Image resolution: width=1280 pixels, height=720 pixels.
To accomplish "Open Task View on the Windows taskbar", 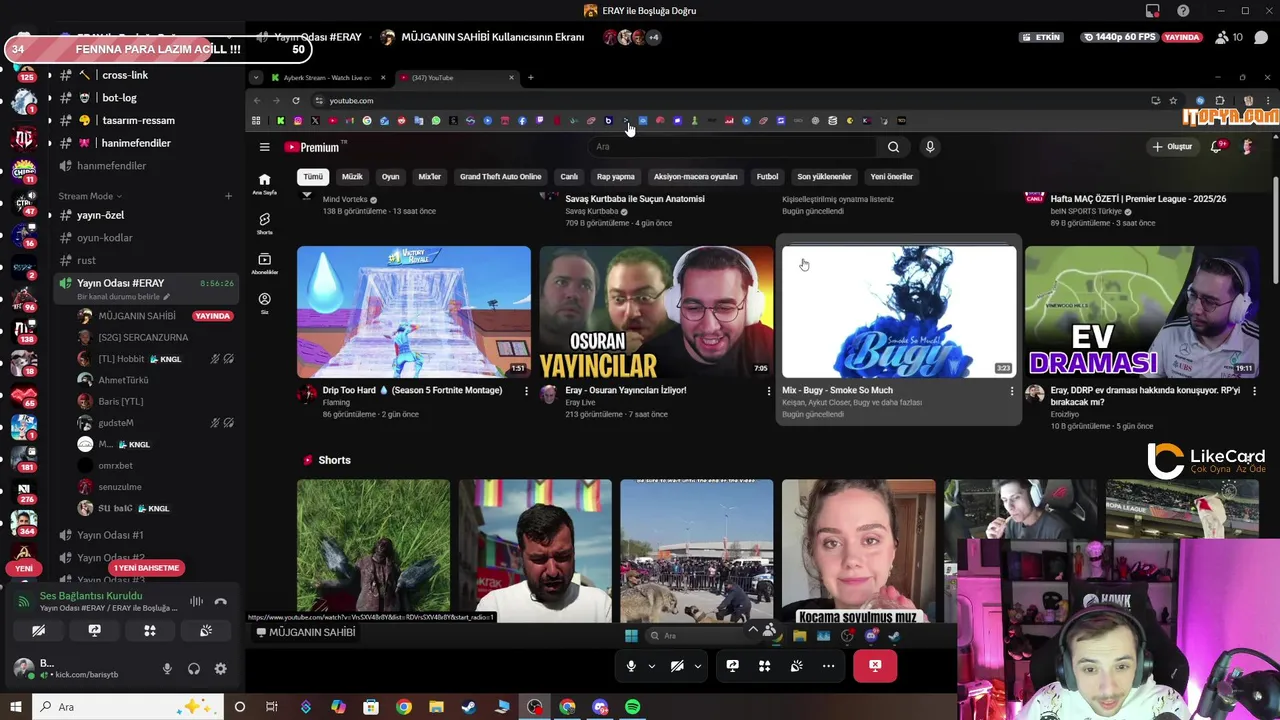I will [x=272, y=707].
